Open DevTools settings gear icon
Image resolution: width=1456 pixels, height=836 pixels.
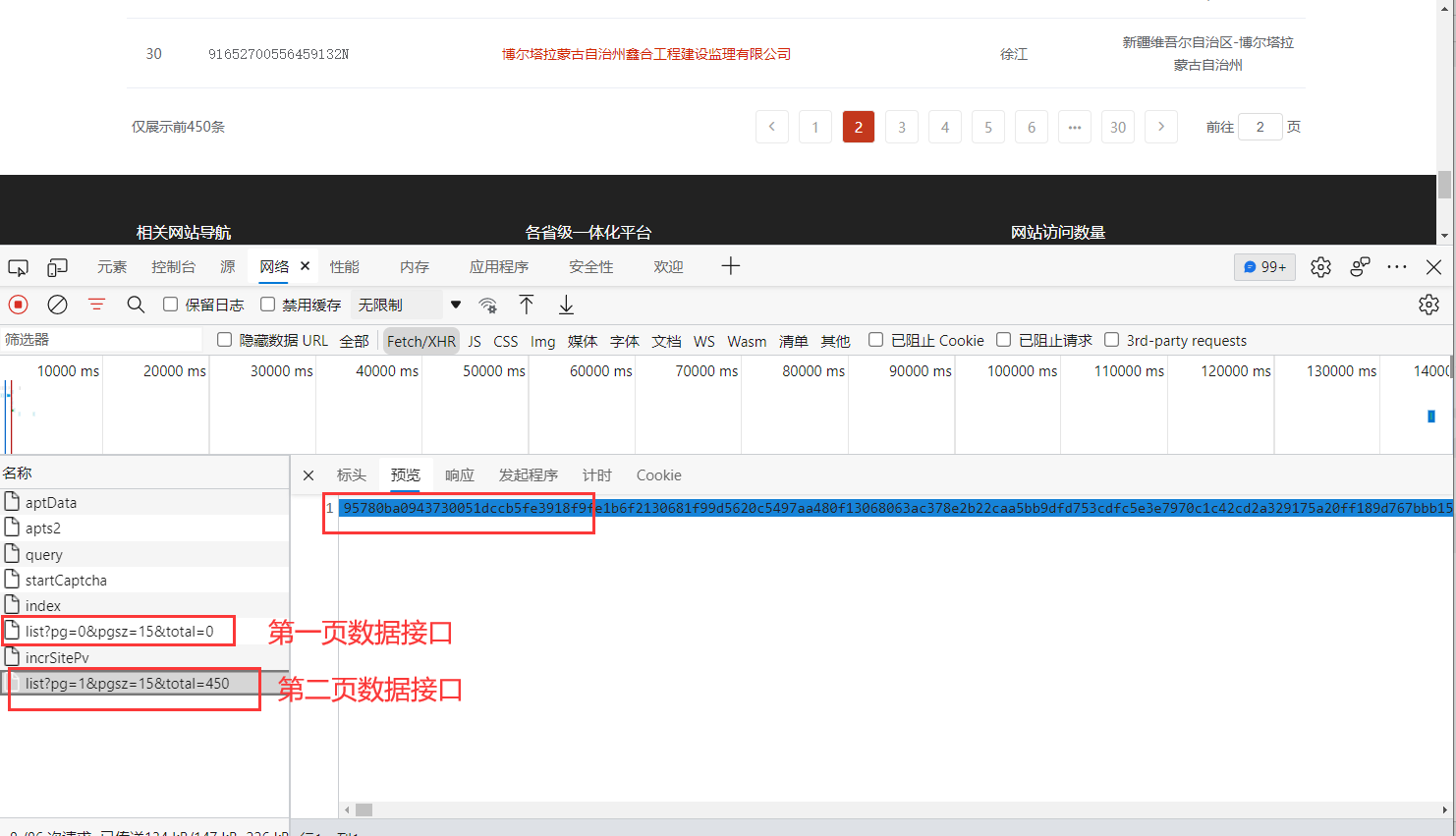pyautogui.click(x=1320, y=267)
